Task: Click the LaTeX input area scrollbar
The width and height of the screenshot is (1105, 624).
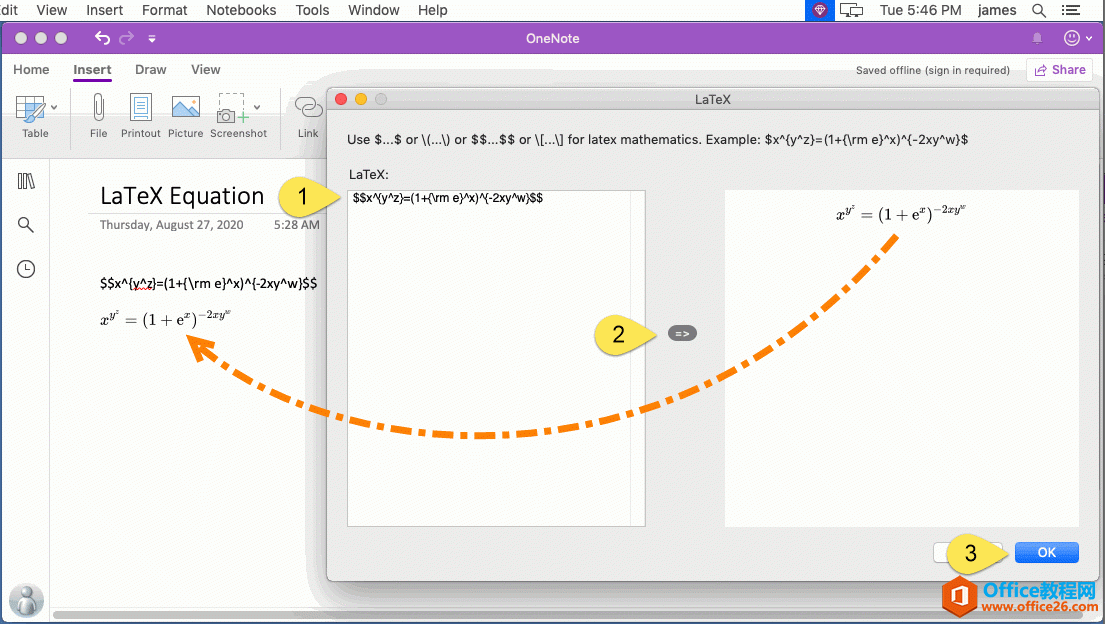Action: pos(638,358)
